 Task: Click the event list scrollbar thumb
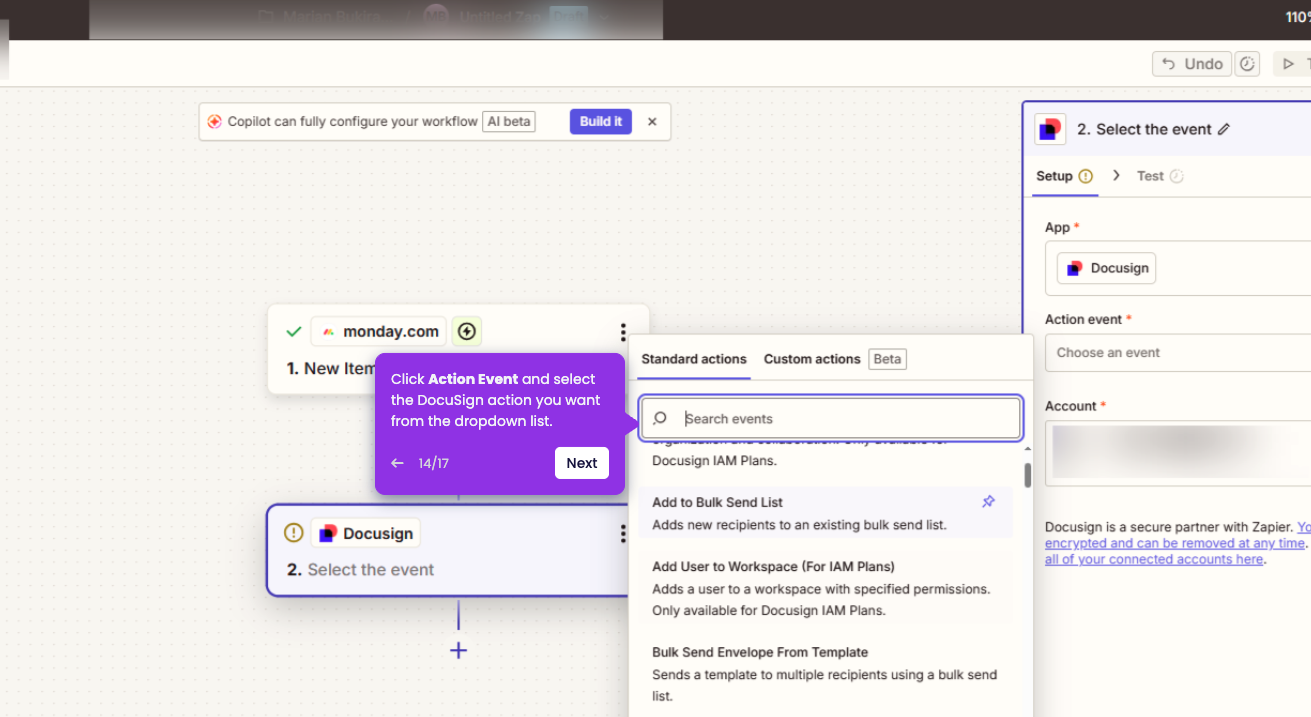pyautogui.click(x=1027, y=475)
